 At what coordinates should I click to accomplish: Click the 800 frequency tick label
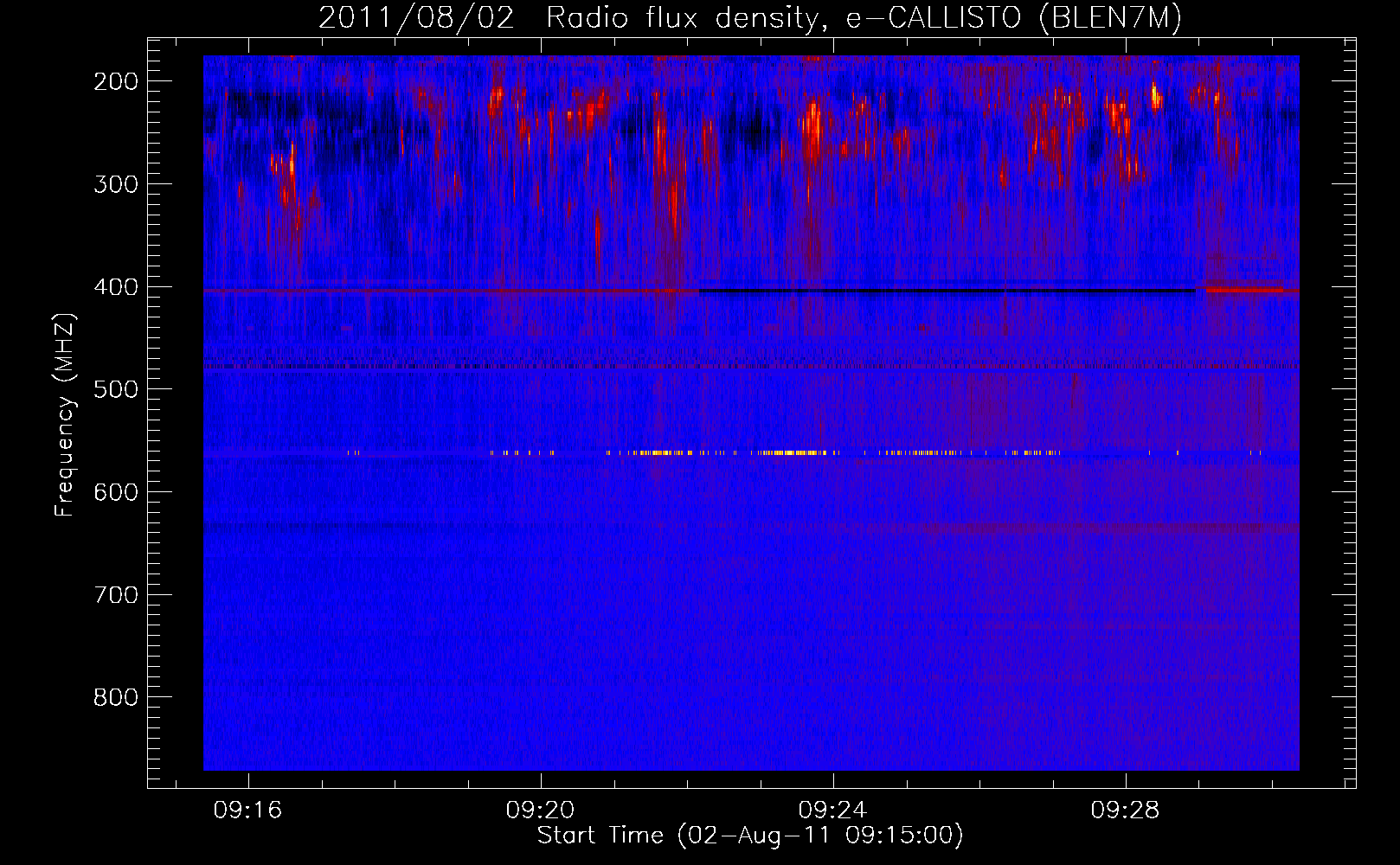tap(116, 697)
